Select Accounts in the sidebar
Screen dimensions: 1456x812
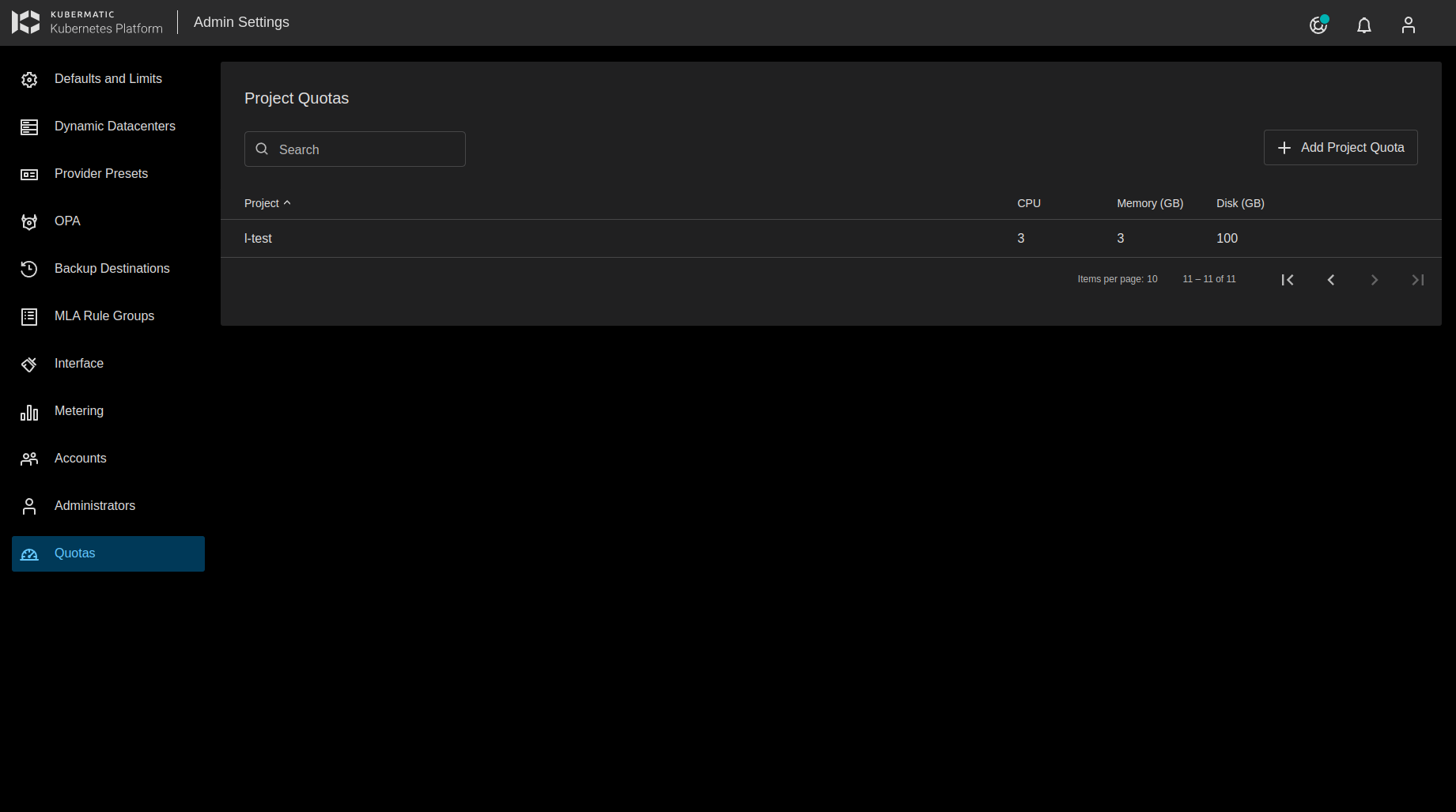[x=80, y=459]
